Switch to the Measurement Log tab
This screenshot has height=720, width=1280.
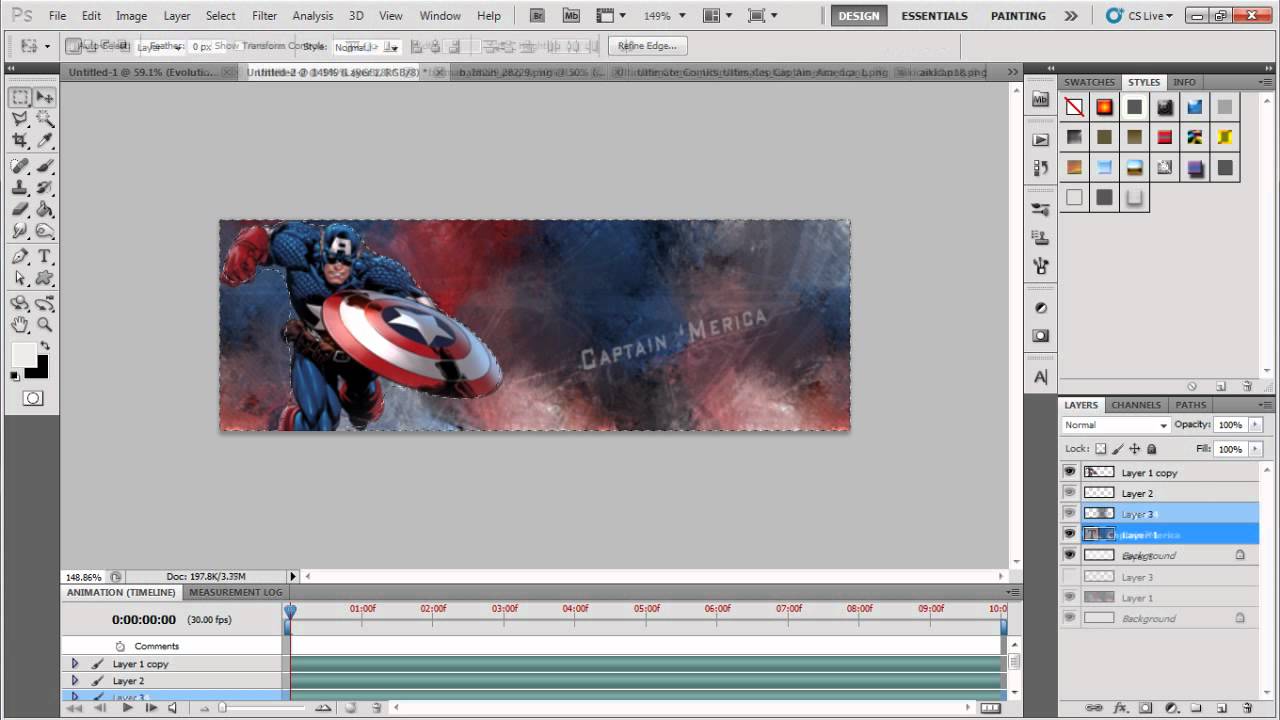point(236,592)
